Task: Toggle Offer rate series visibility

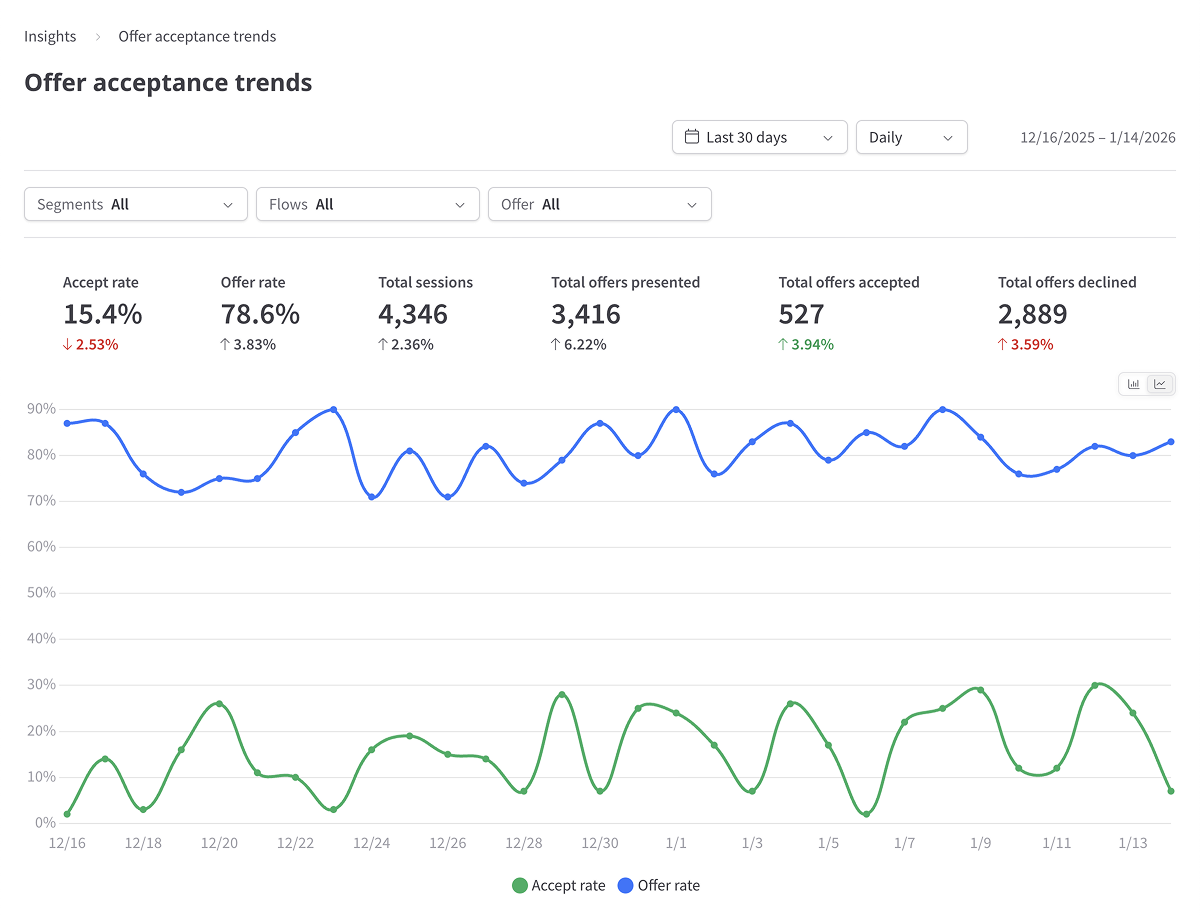Action: tap(659, 885)
